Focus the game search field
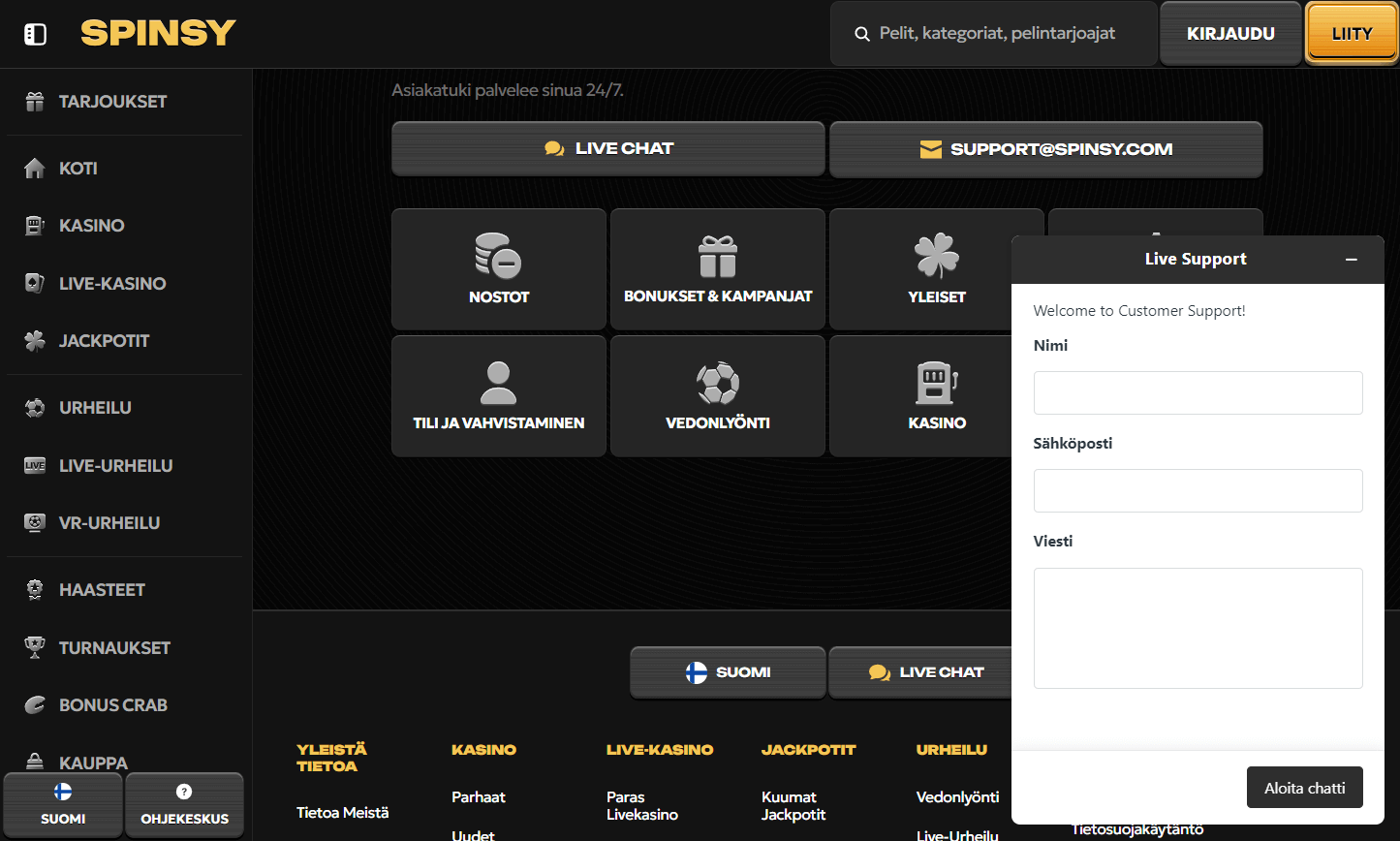1400x841 pixels. [x=994, y=34]
